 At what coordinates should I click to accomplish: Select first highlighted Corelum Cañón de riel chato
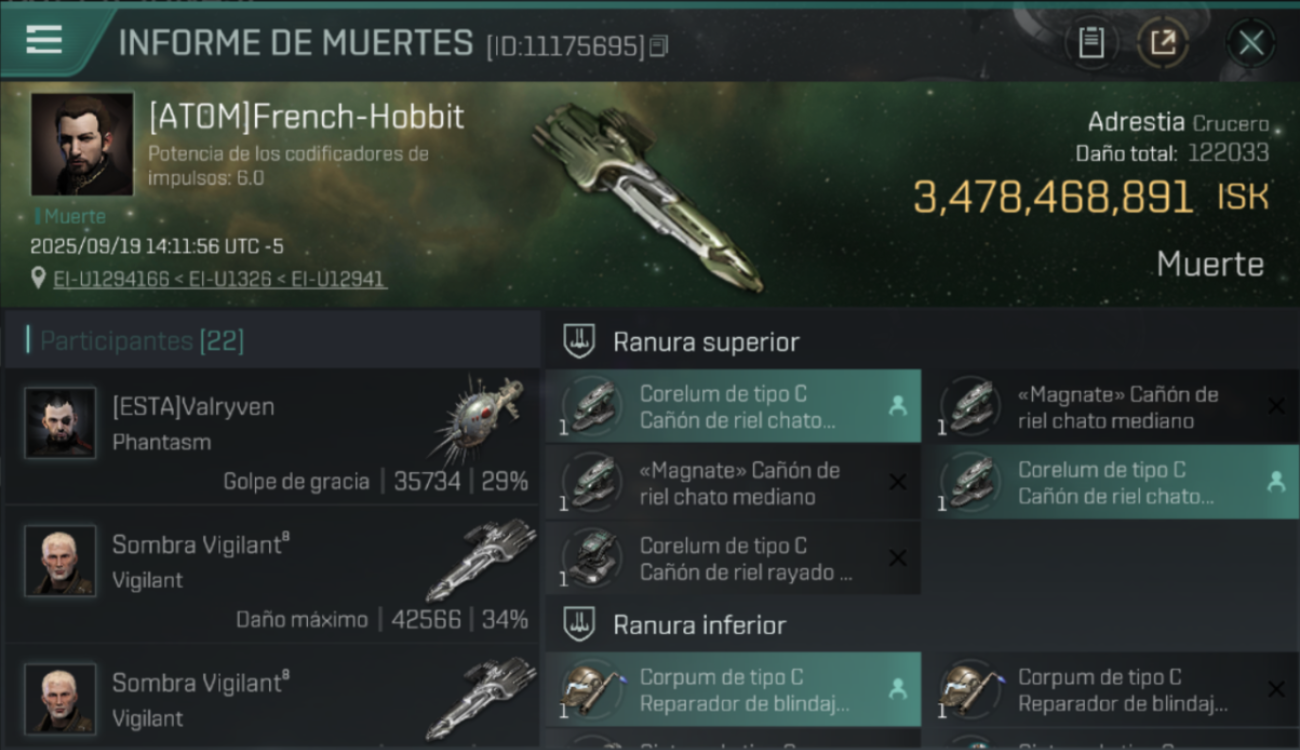click(733, 407)
